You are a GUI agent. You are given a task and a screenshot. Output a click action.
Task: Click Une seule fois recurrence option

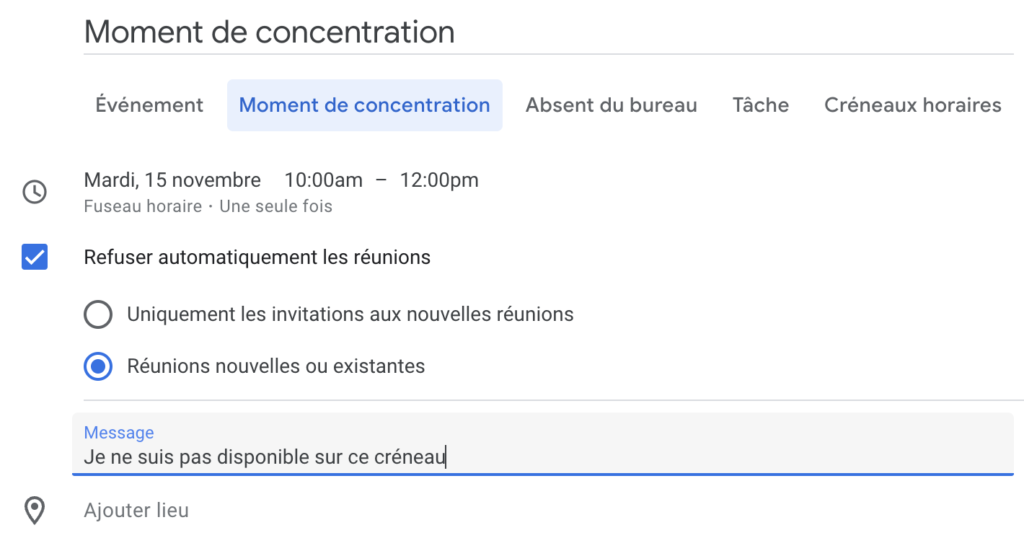coord(276,206)
